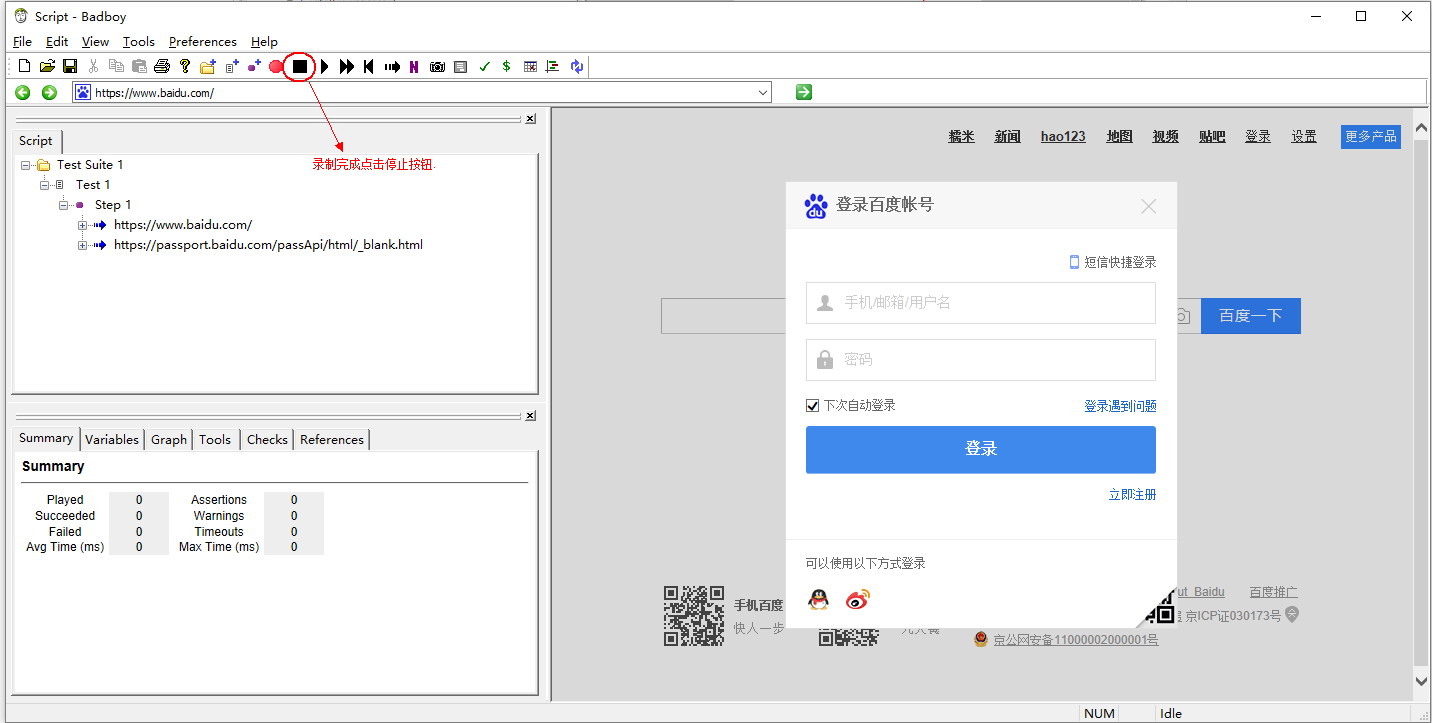Open the 登录遇到问题 link
1432x723 pixels.
click(1120, 406)
